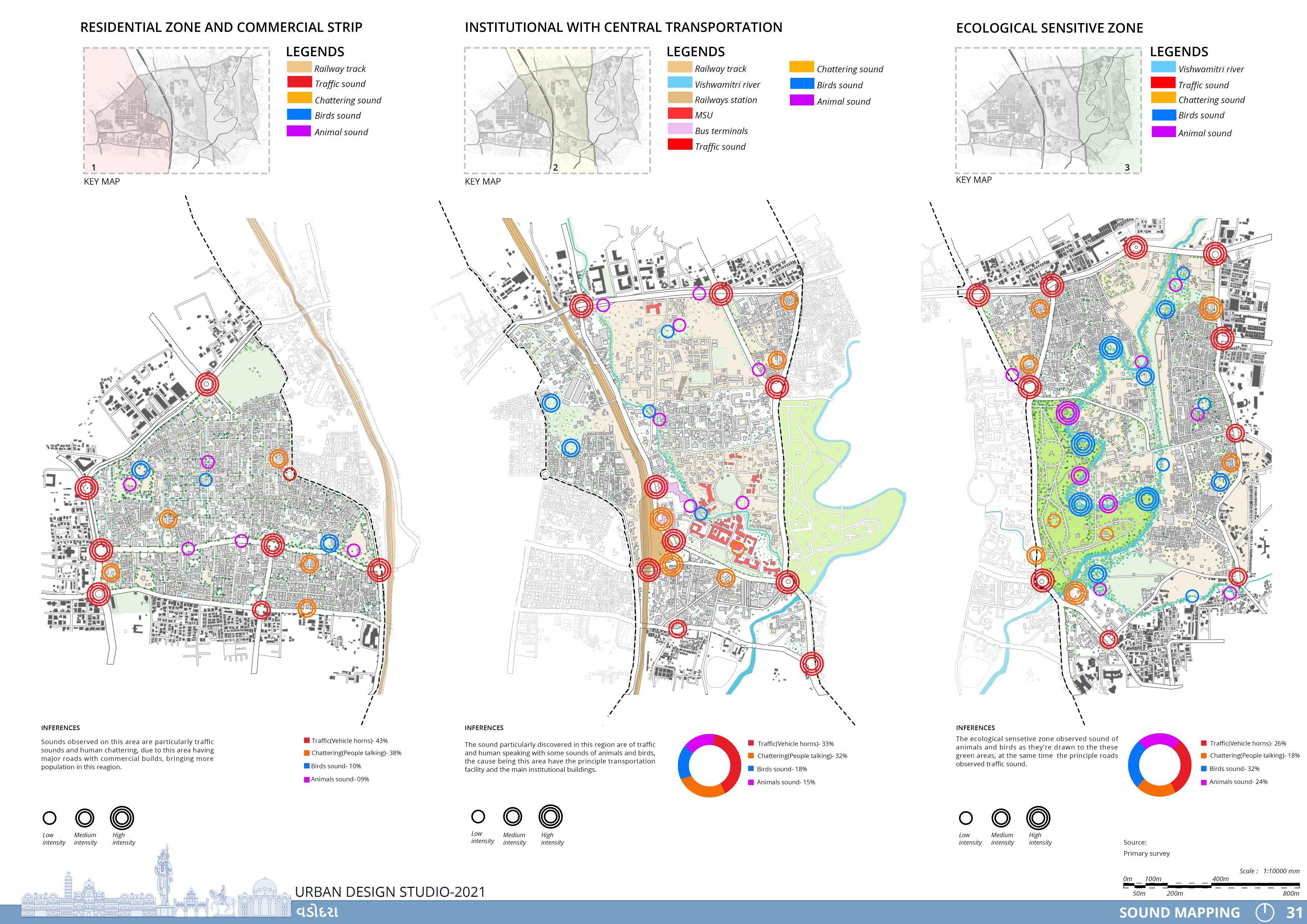Open key map 1 thumbnail
This screenshot has height=924, width=1307.
pos(176,110)
